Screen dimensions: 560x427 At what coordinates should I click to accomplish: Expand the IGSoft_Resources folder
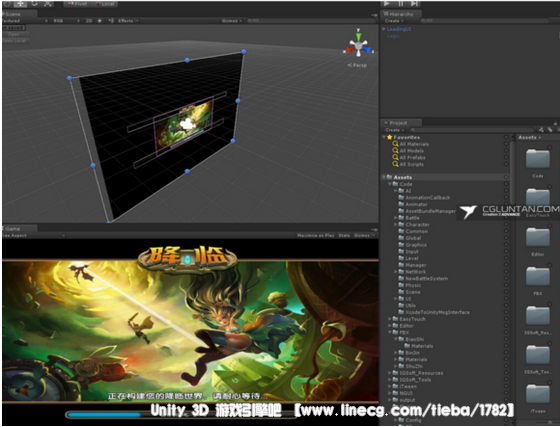pos(390,373)
